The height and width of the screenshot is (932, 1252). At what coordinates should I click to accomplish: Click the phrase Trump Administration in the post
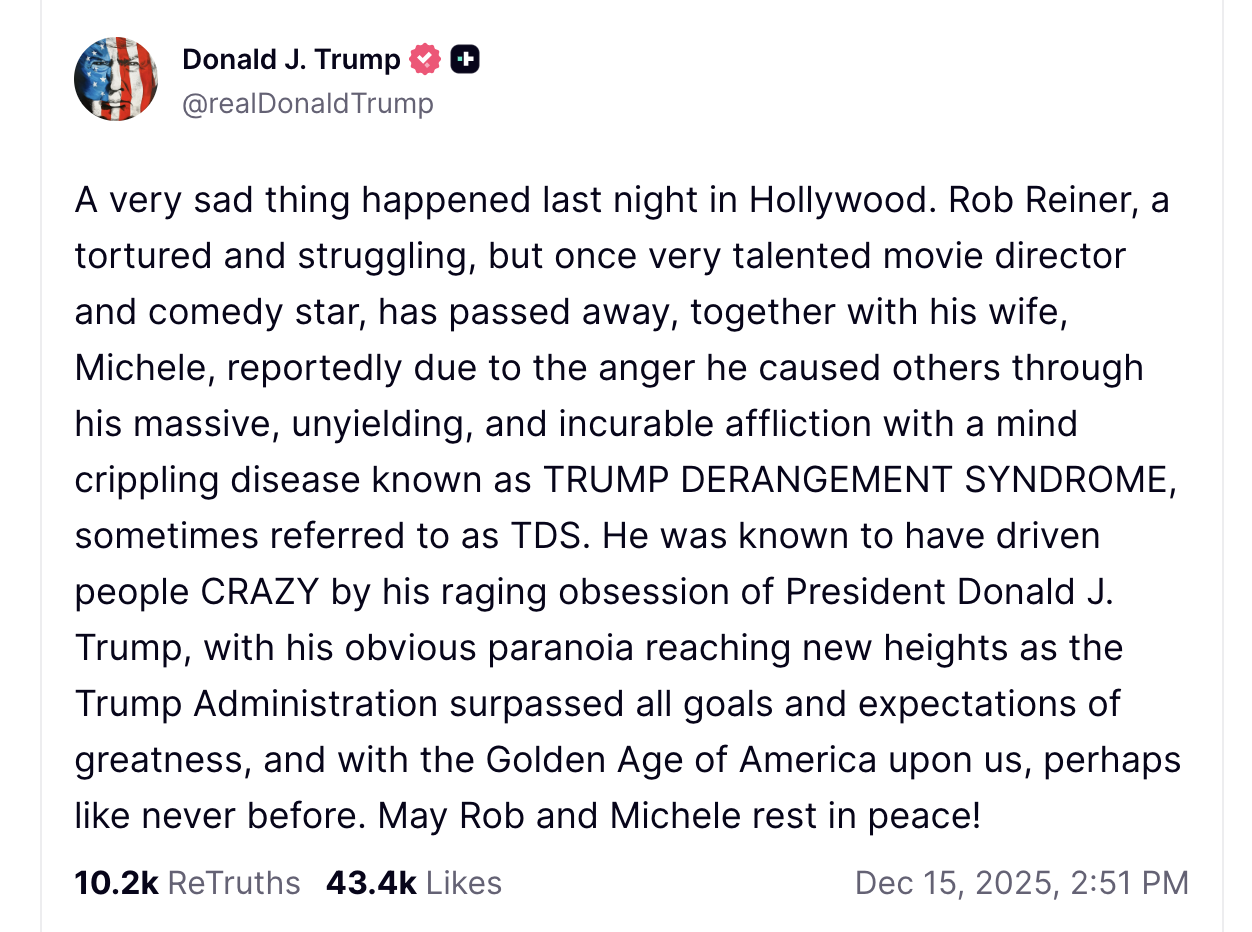(x=256, y=704)
